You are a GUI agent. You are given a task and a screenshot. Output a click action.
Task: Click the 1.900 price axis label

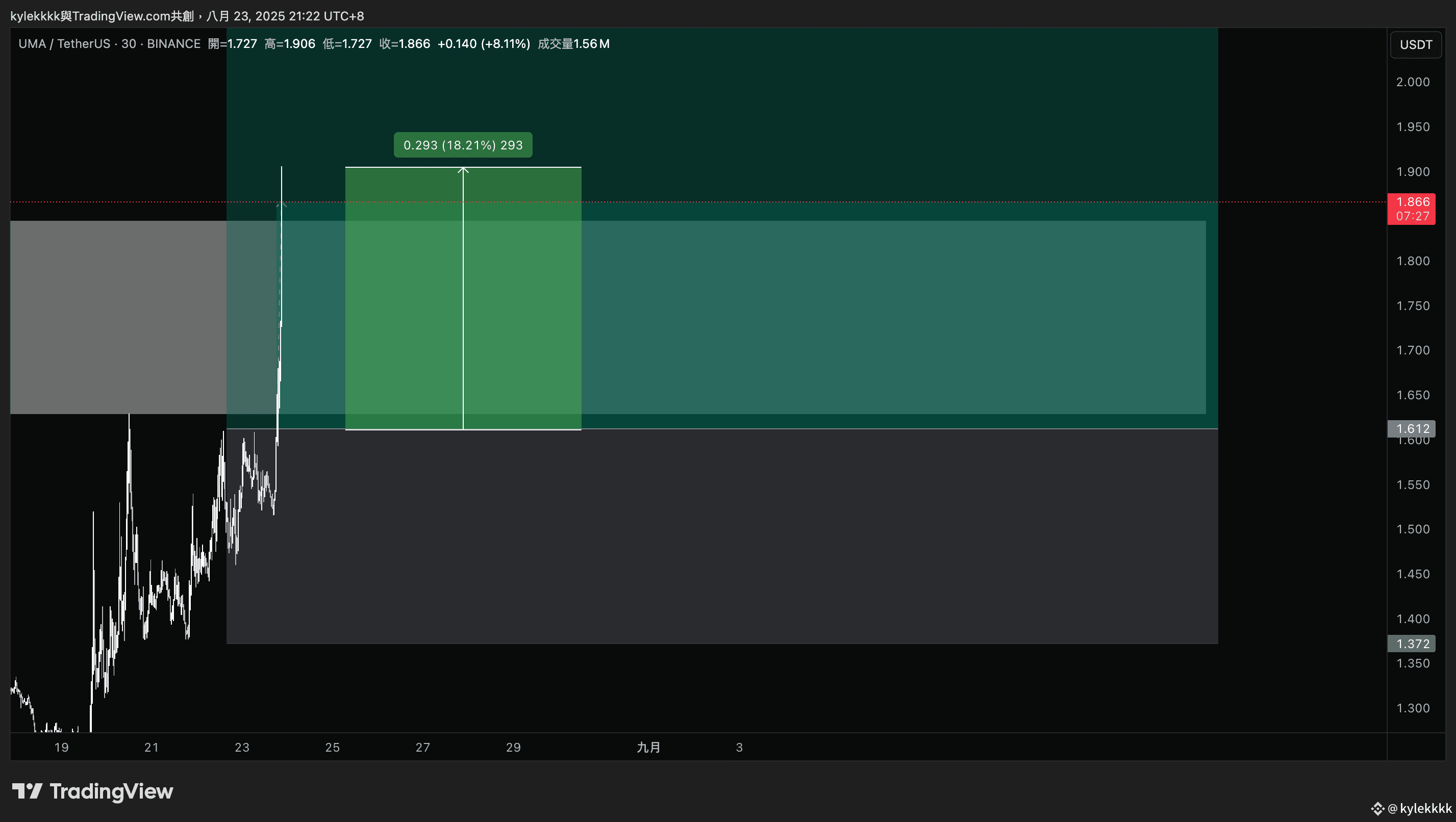[1413, 172]
